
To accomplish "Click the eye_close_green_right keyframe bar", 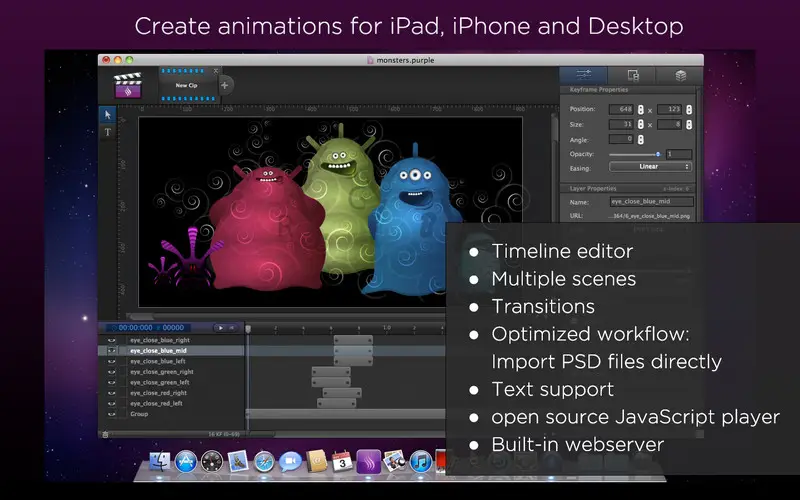I will tap(331, 371).
